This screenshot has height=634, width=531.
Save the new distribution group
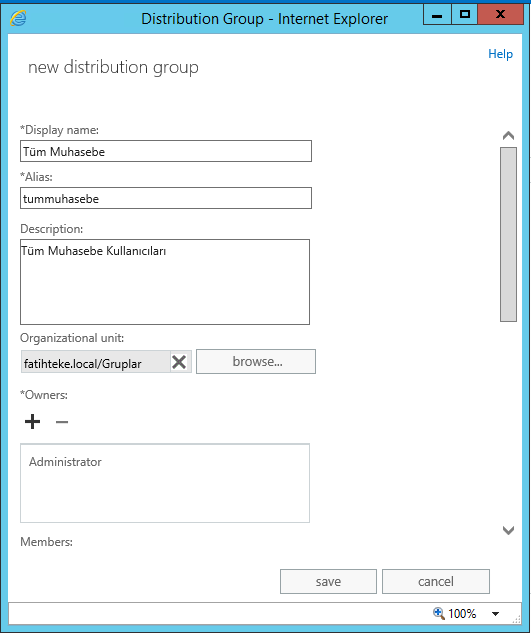pyautogui.click(x=328, y=581)
